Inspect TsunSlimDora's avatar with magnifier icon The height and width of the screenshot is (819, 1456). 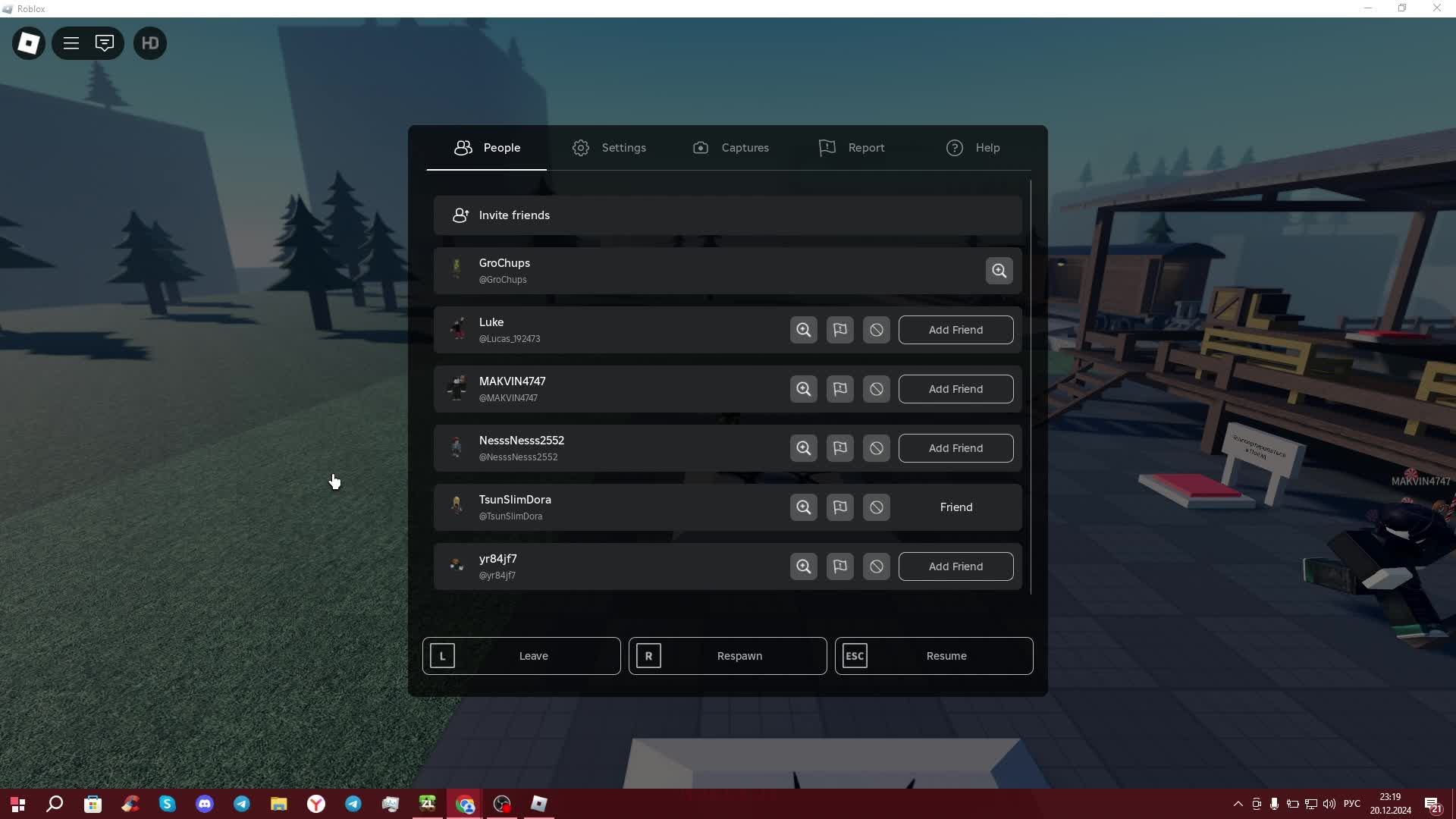(803, 507)
